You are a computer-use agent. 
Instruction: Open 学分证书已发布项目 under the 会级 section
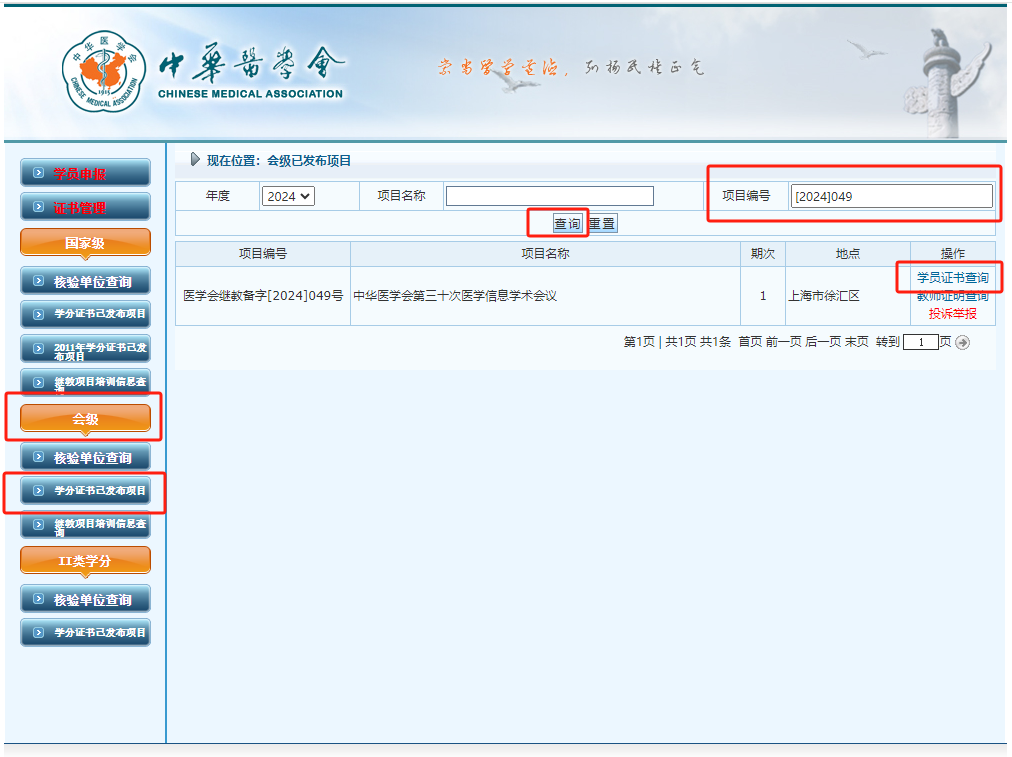(85, 490)
